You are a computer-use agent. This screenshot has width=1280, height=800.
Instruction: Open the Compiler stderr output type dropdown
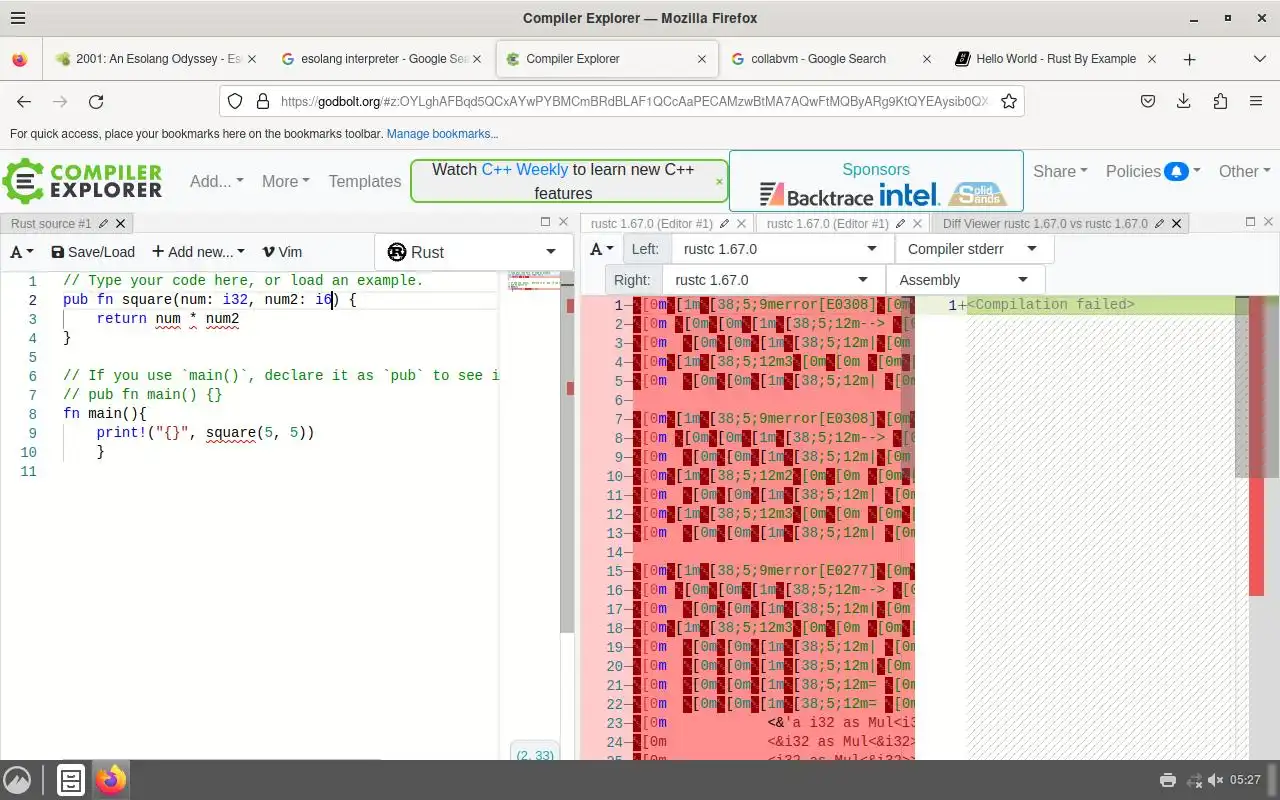click(974, 249)
